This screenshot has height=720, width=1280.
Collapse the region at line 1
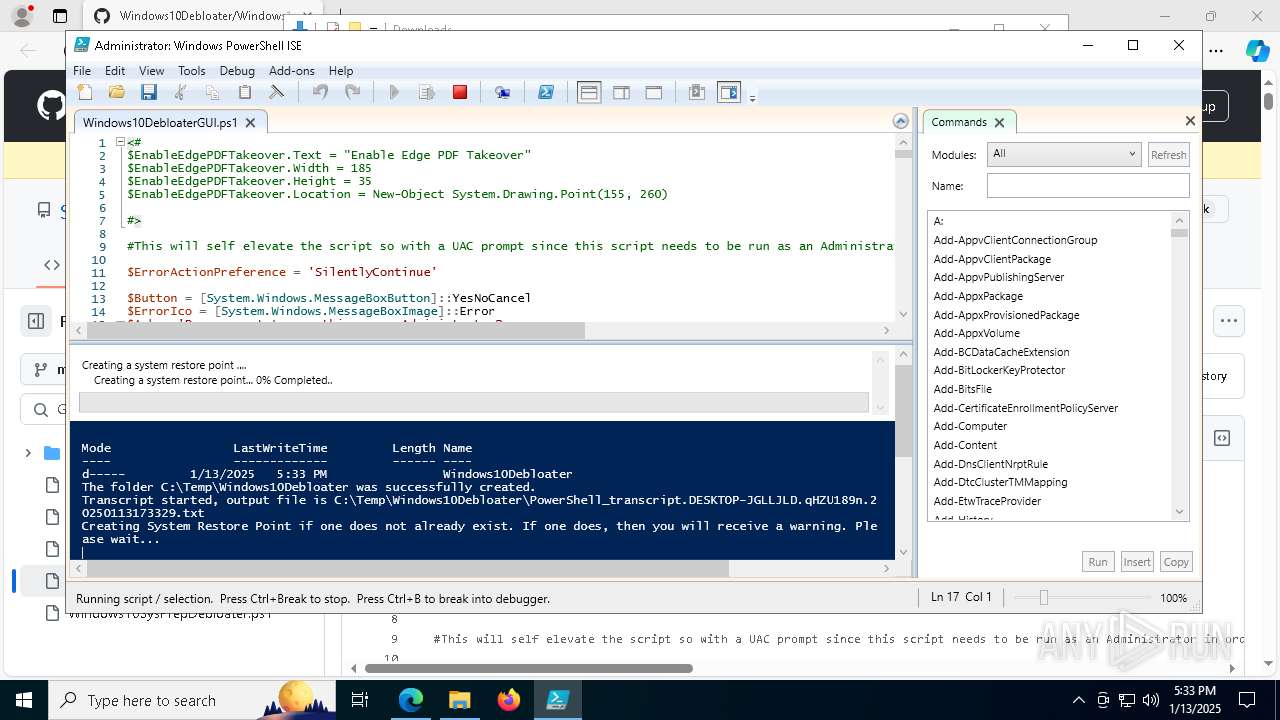(120, 142)
